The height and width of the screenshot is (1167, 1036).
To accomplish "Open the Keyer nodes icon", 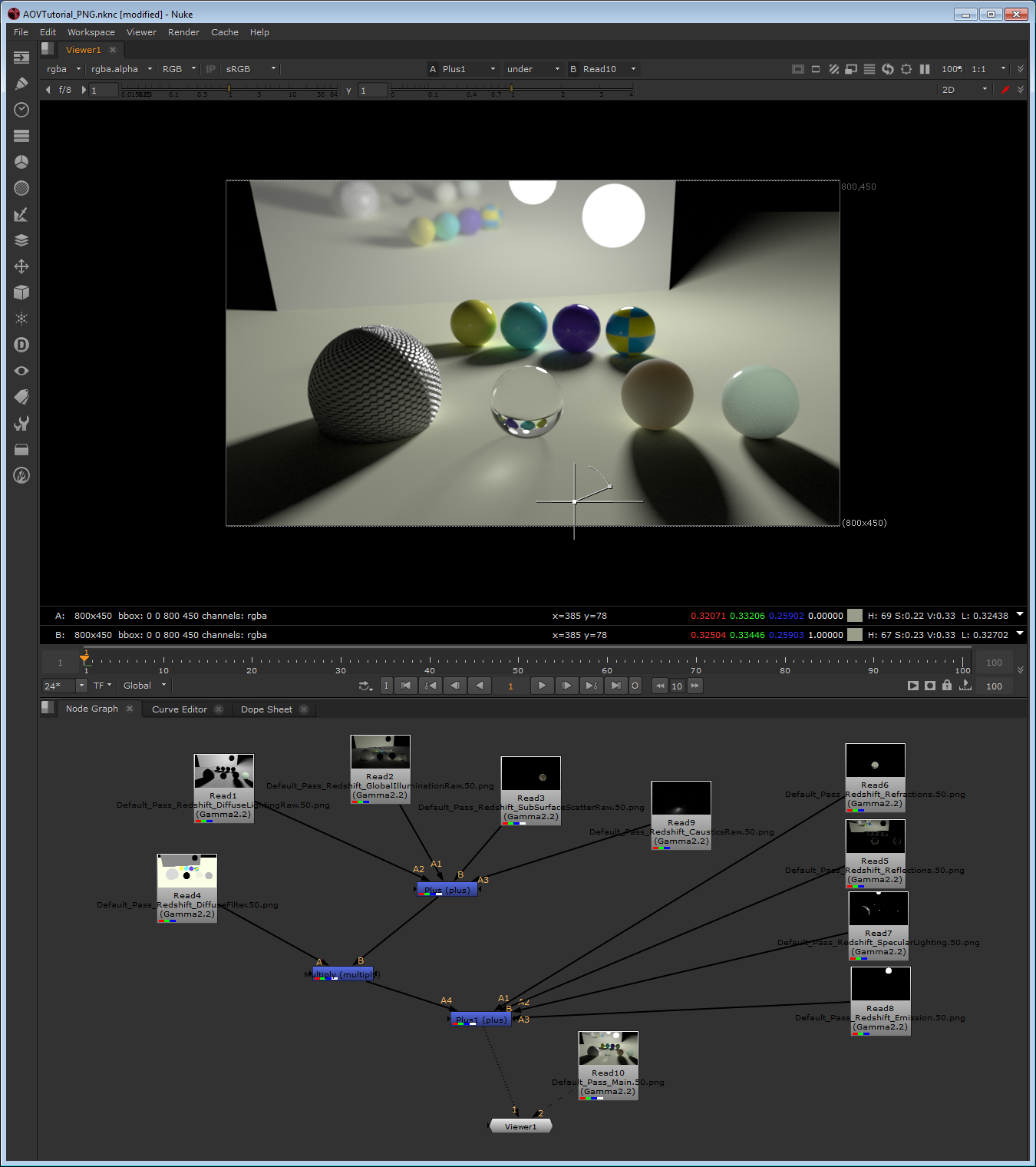I will pos(21,214).
